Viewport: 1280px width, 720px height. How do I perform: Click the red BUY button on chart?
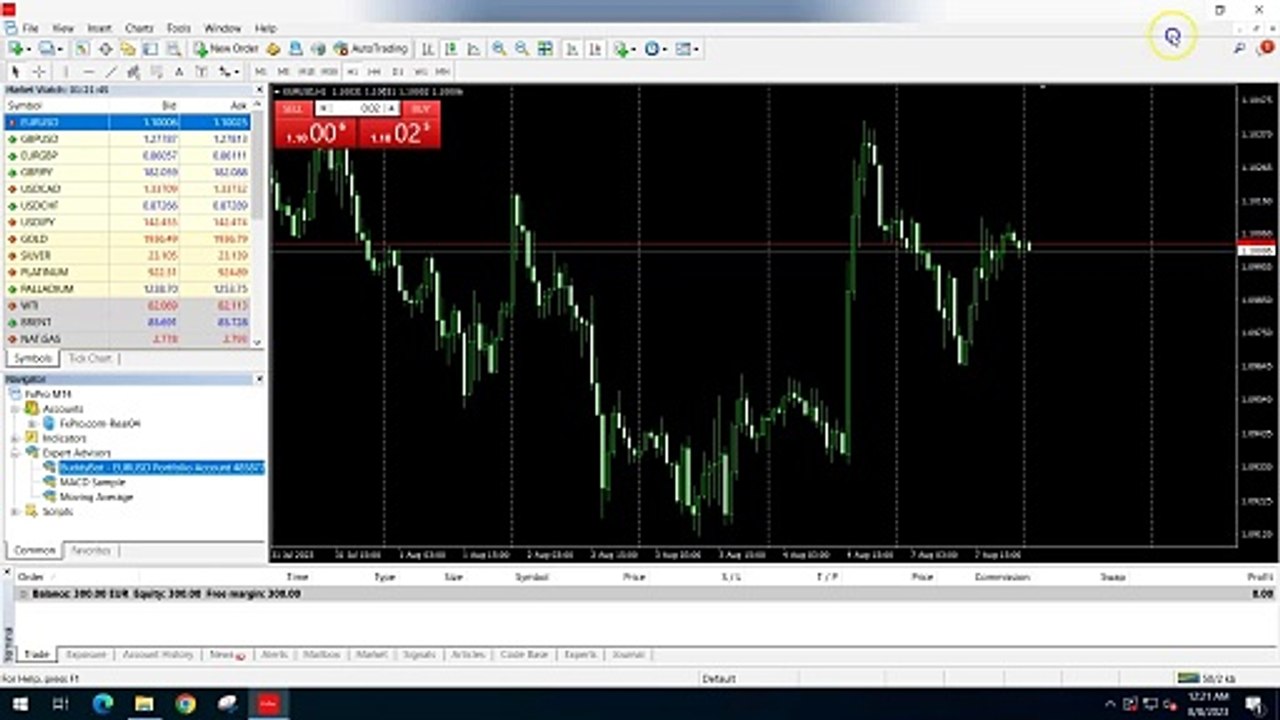[x=421, y=108]
